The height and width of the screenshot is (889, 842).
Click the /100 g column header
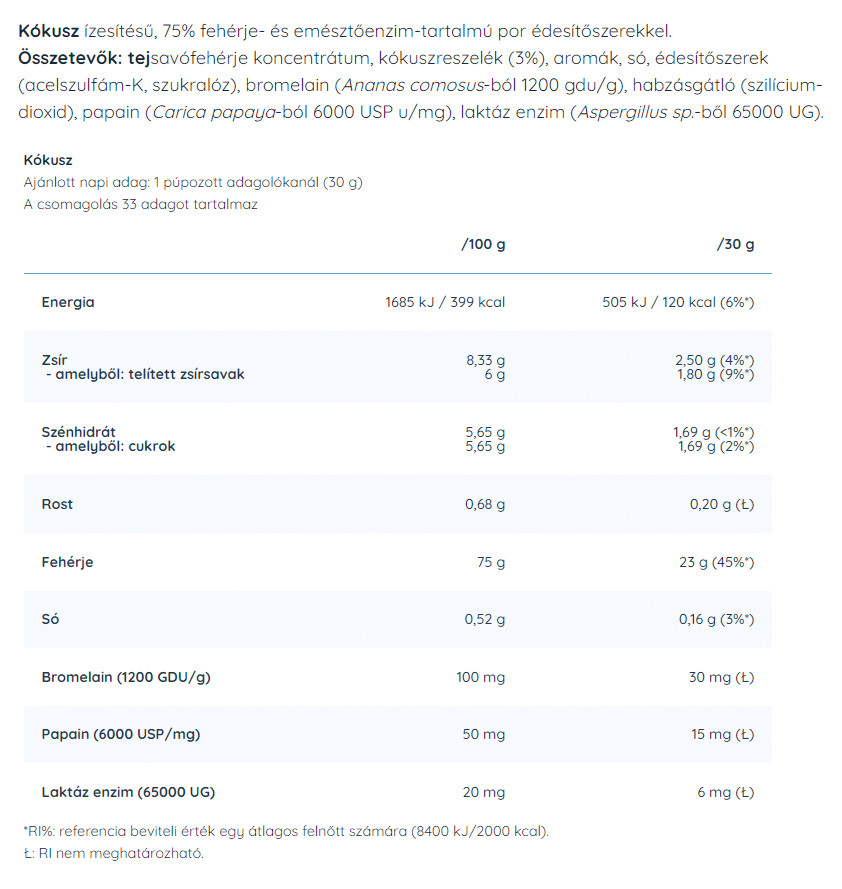coord(482,244)
